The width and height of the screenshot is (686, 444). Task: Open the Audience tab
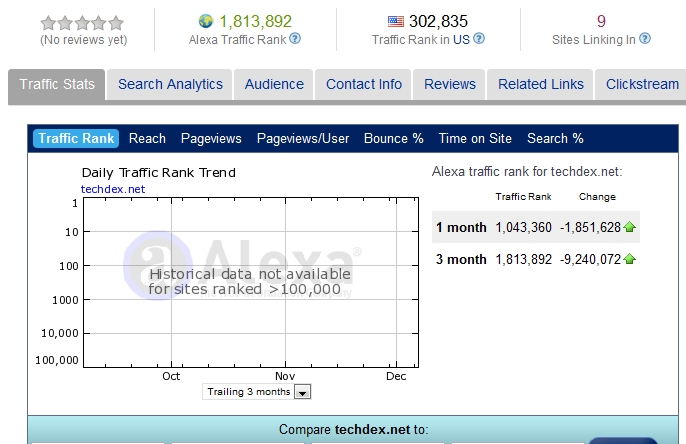pos(274,84)
